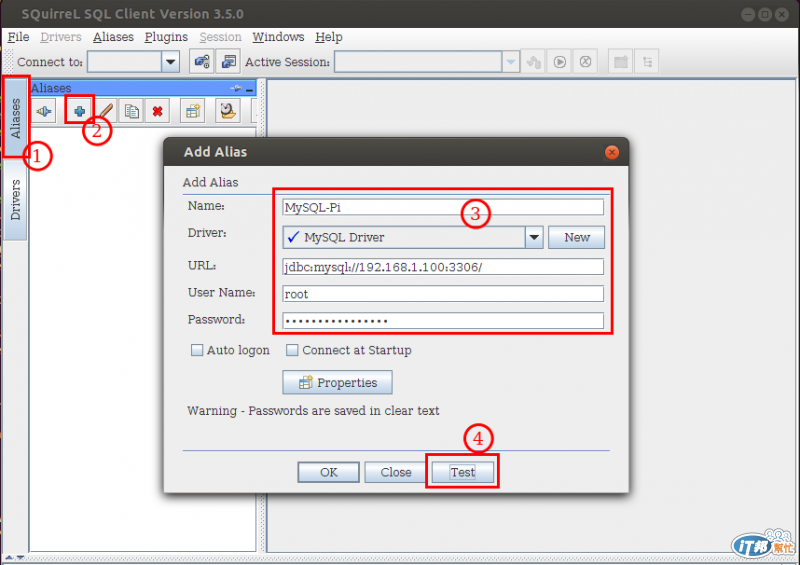Click the Name field containing MySQL-Pi
Image resolution: width=800 pixels, height=565 pixels.
pyautogui.click(x=443, y=207)
